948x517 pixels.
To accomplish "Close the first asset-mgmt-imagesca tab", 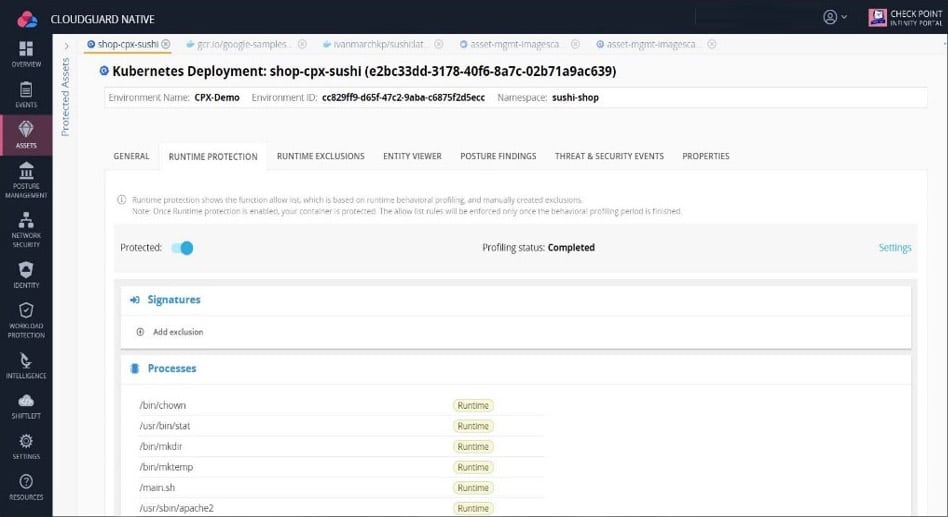I will tap(576, 44).
